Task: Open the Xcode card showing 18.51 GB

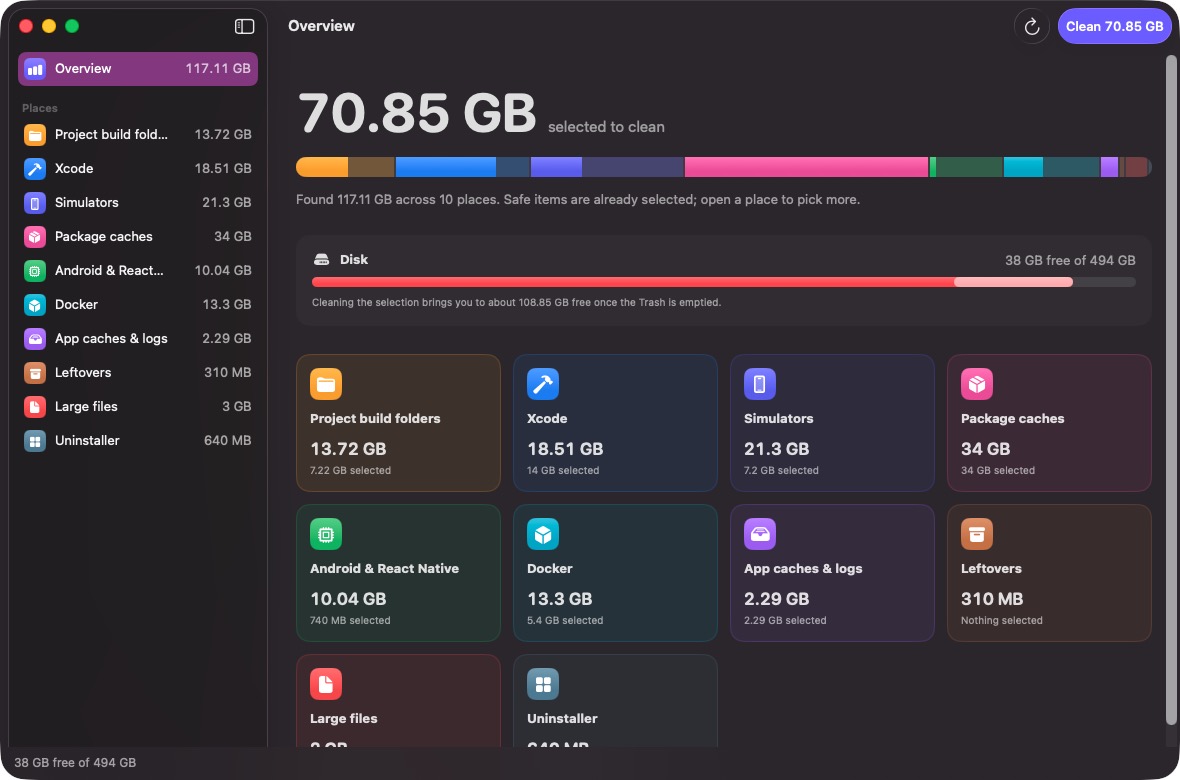Action: tap(615, 423)
